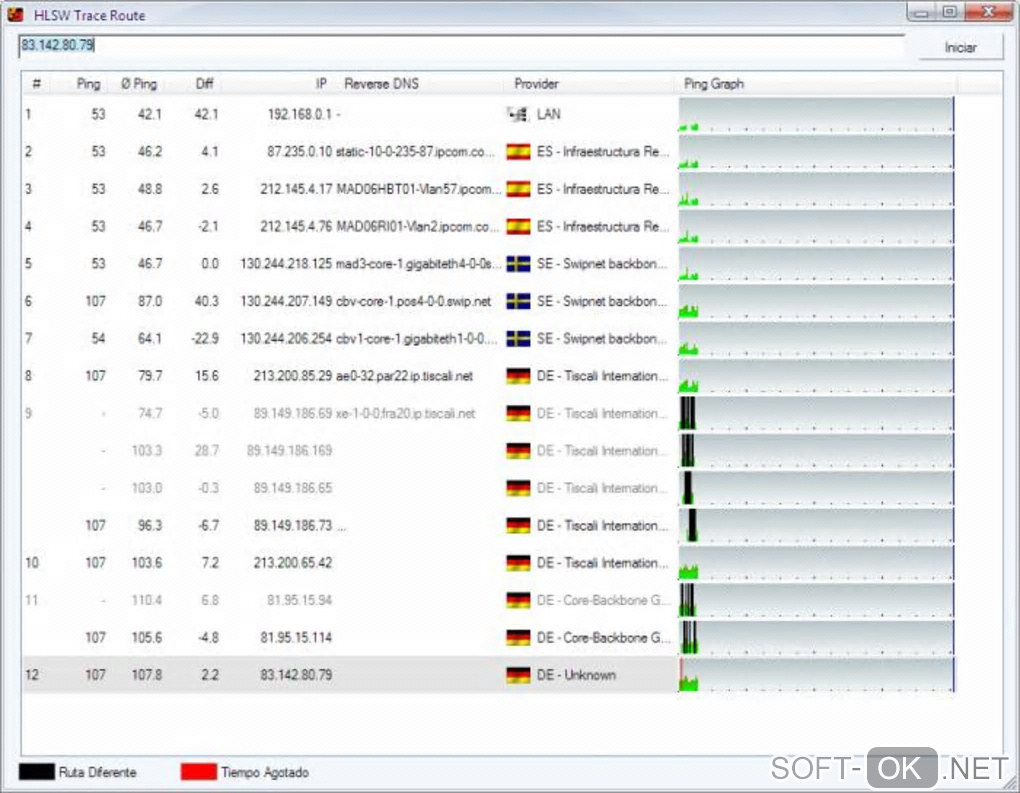Click Germany flag for 89.149.186.65 row
This screenshot has width=1020, height=793.
(518, 488)
